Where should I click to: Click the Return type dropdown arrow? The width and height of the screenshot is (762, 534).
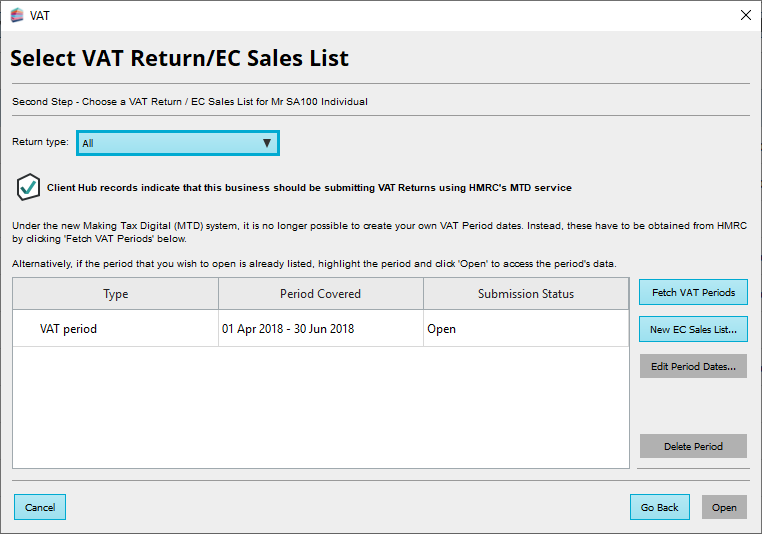coord(266,143)
